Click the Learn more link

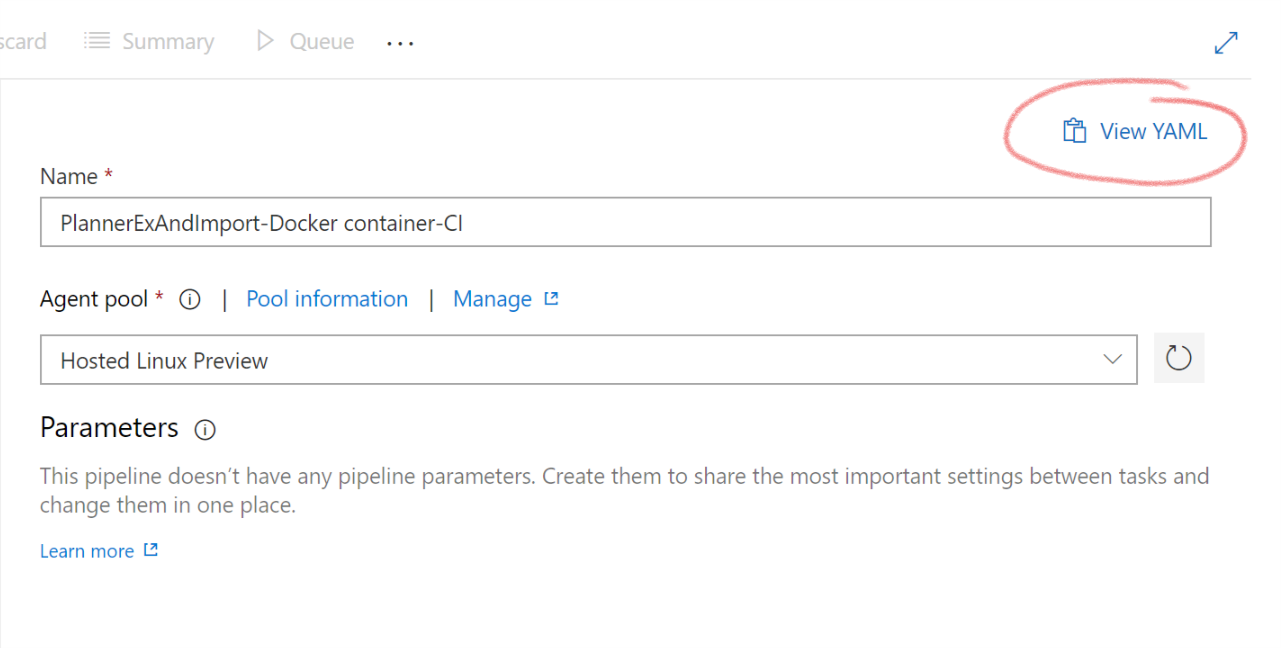87,549
